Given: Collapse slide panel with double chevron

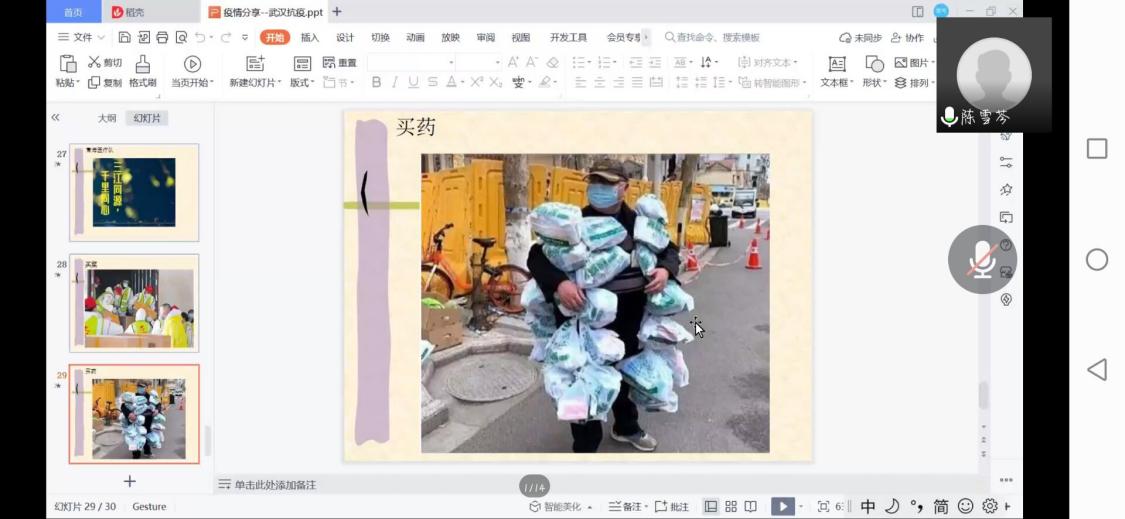Looking at the screenshot, I should 55,118.
